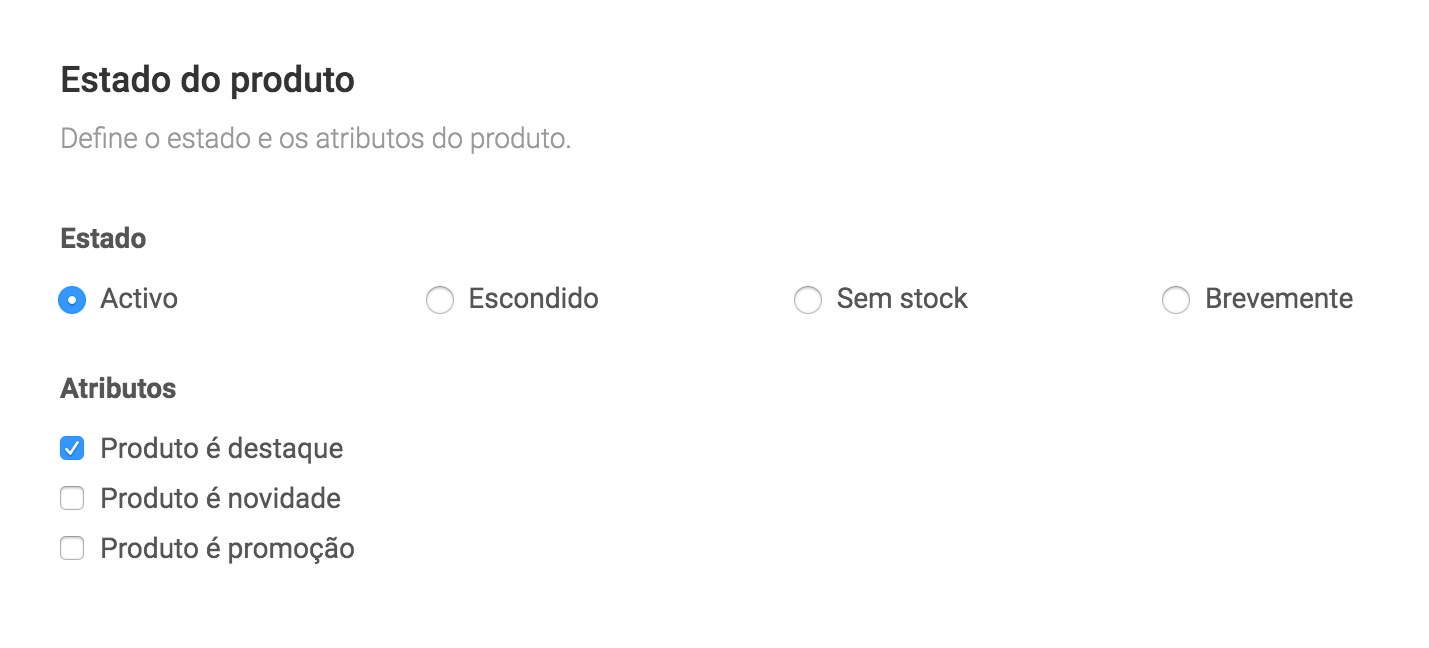Image resolution: width=1429 pixels, height=648 pixels.
Task: Choose the Sem stock status
Action: click(808, 299)
